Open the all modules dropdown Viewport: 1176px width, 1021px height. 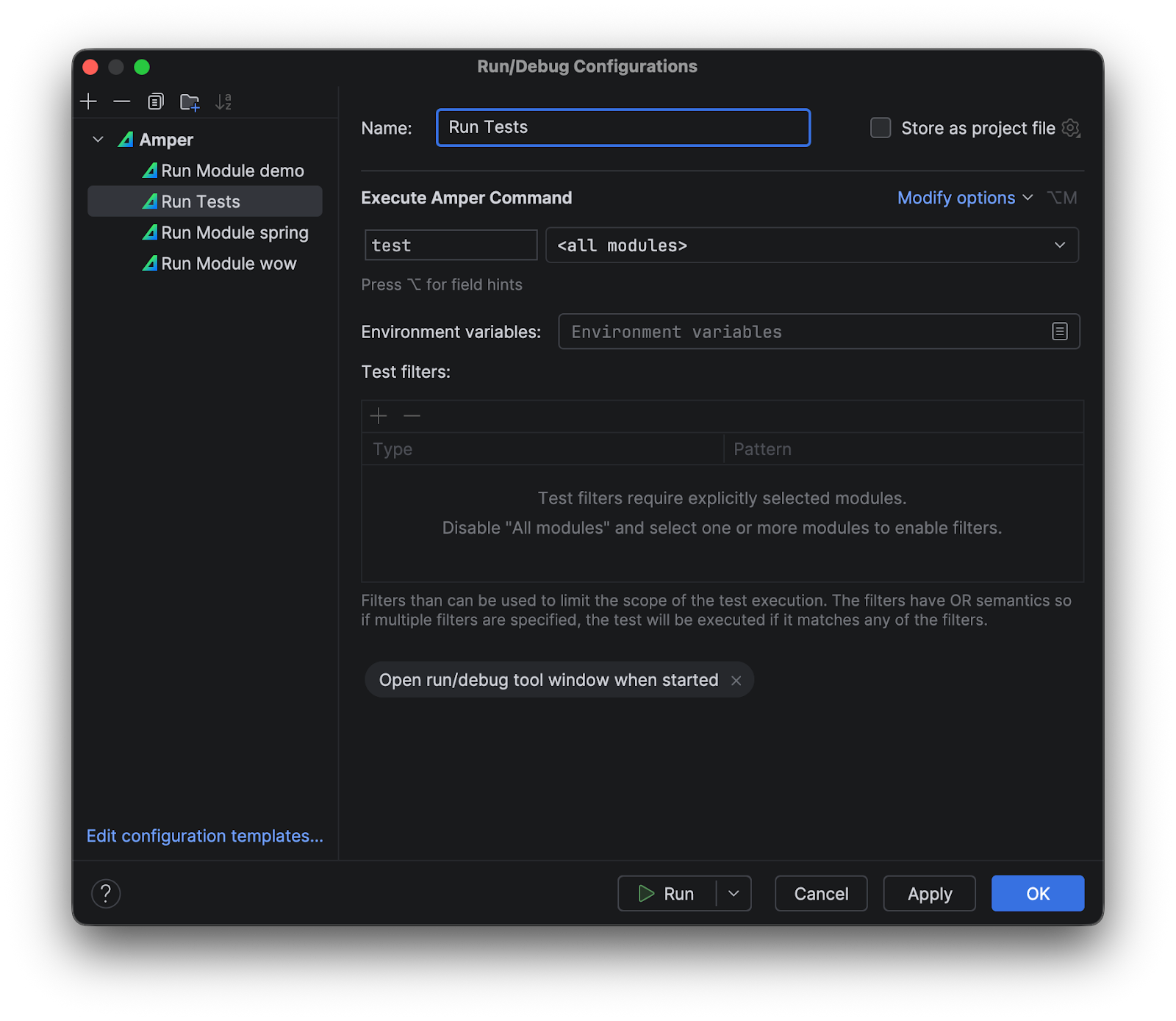[x=811, y=246]
